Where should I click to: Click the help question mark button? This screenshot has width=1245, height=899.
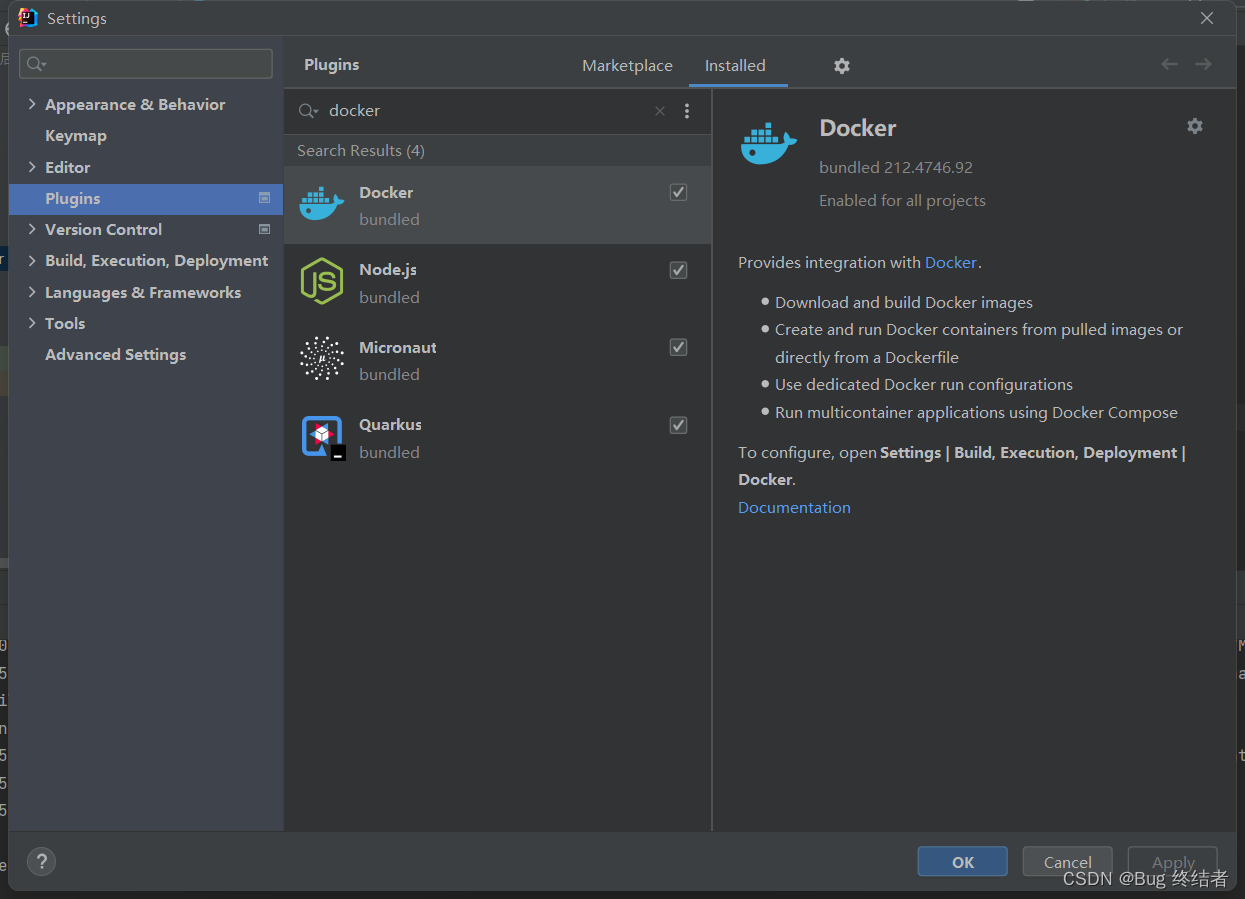tap(41, 861)
